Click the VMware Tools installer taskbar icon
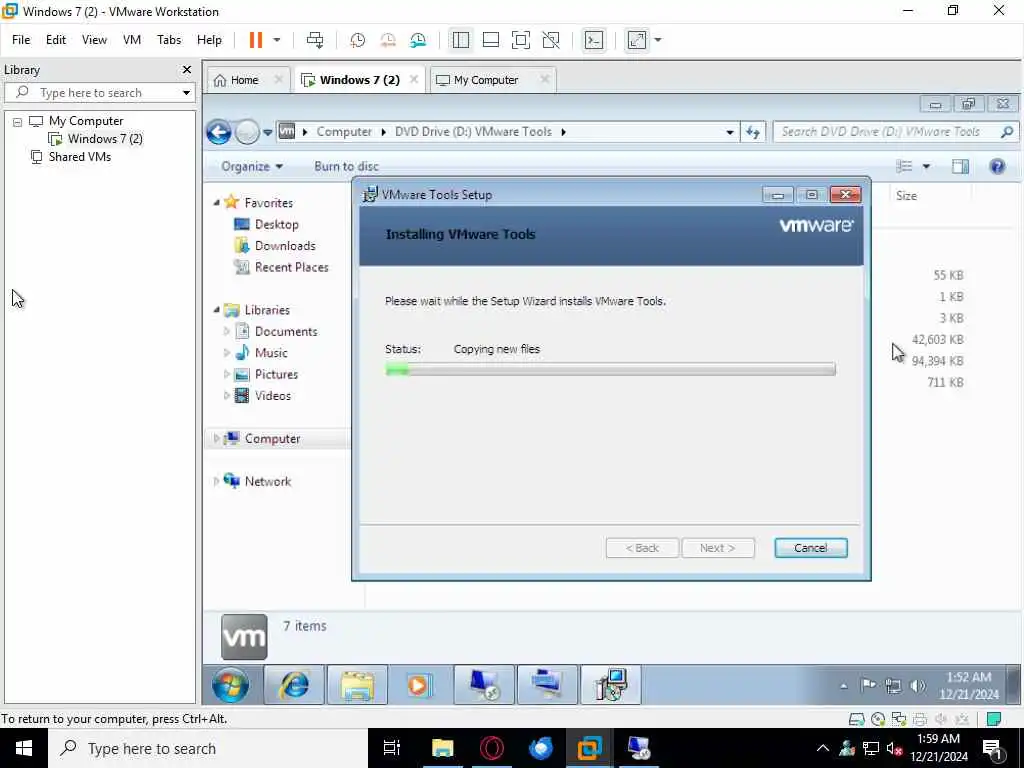 pyautogui.click(x=611, y=685)
